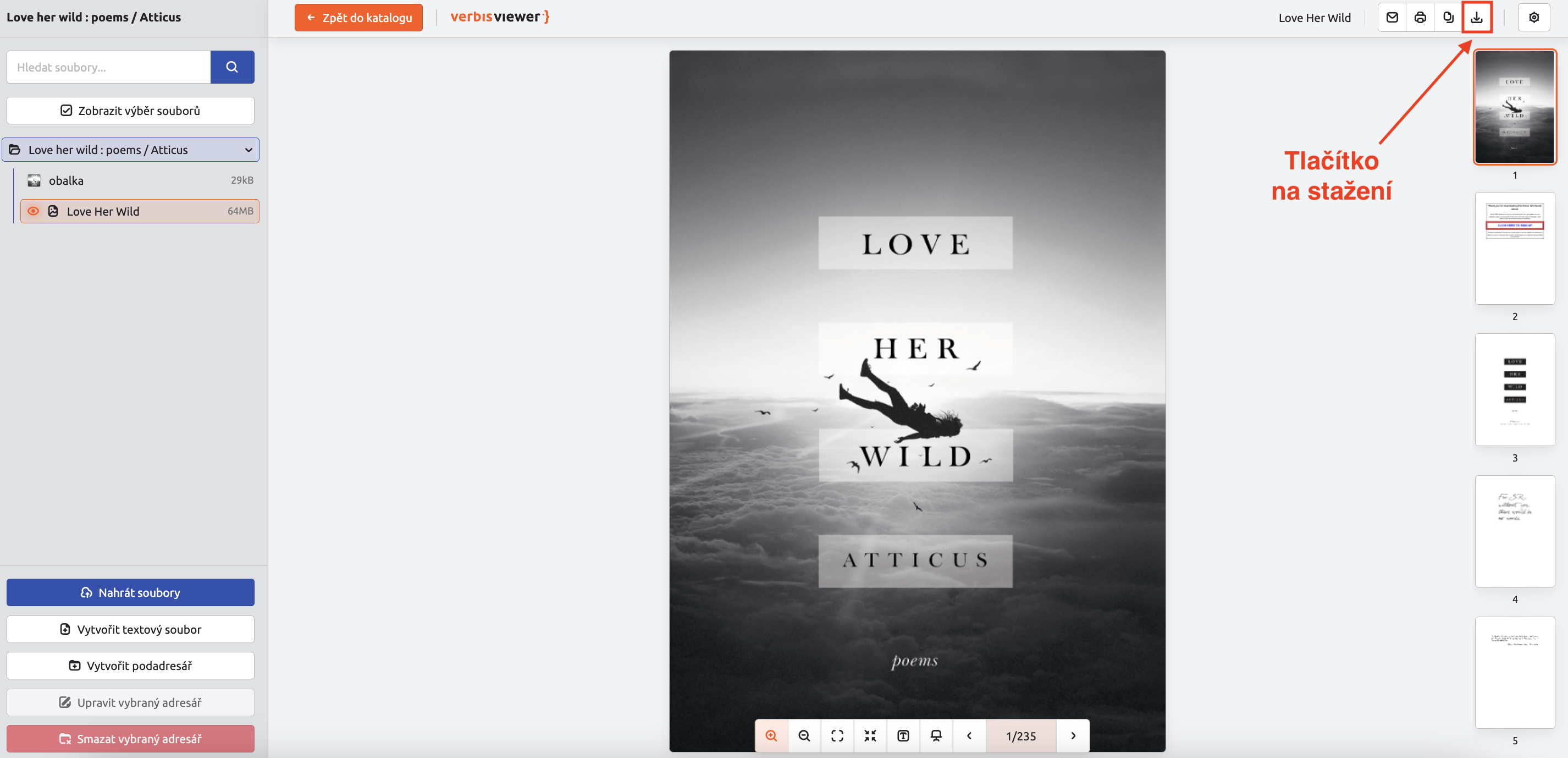Click the sidebar heading Love her wild : poems / Atticus
Screen dimensions: 1568x758
(x=93, y=17)
